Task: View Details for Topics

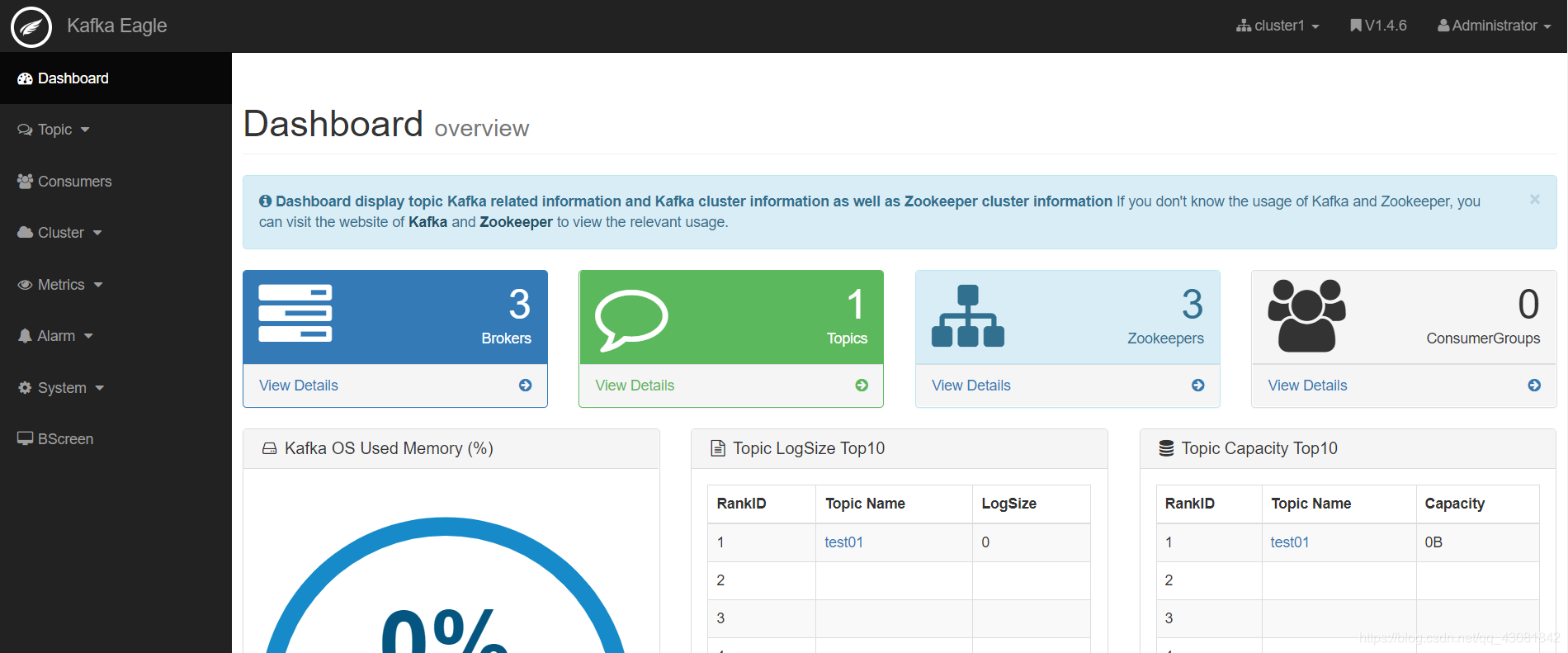Action: tap(635, 386)
